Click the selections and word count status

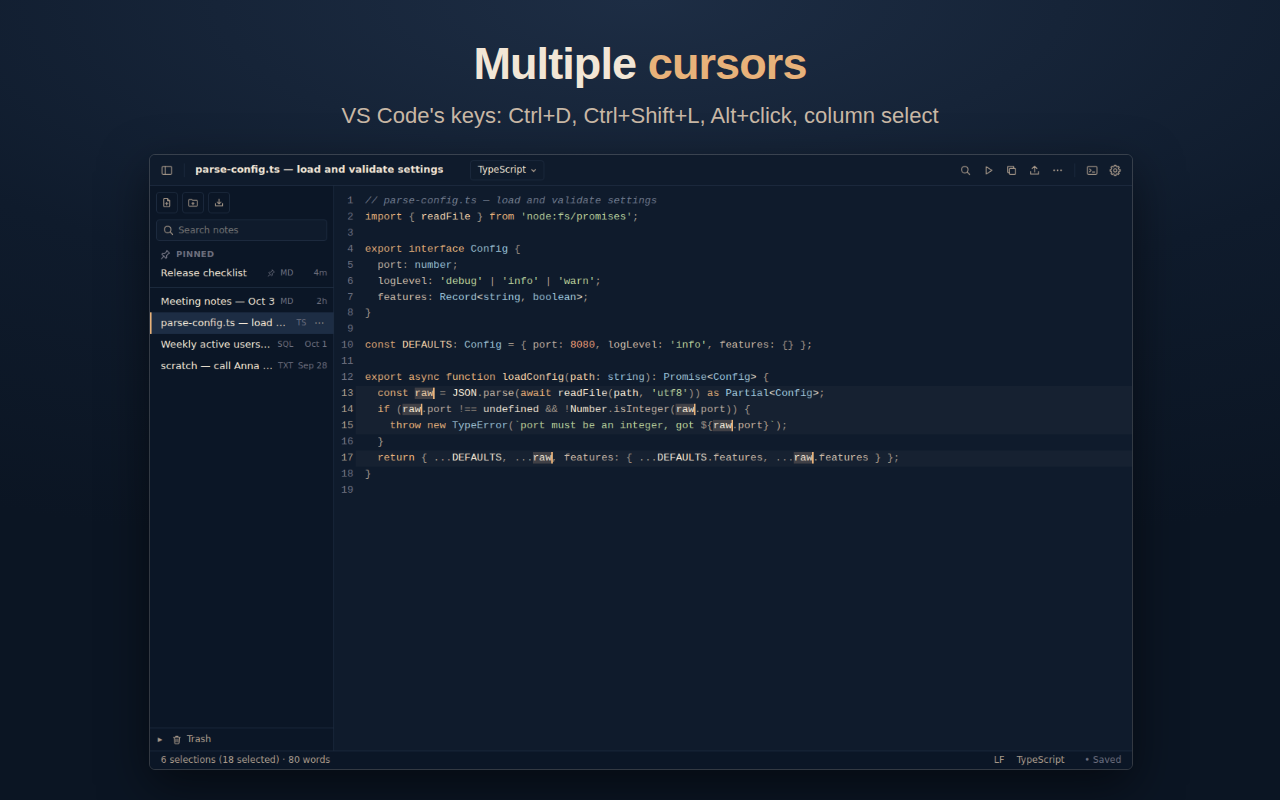pos(245,760)
